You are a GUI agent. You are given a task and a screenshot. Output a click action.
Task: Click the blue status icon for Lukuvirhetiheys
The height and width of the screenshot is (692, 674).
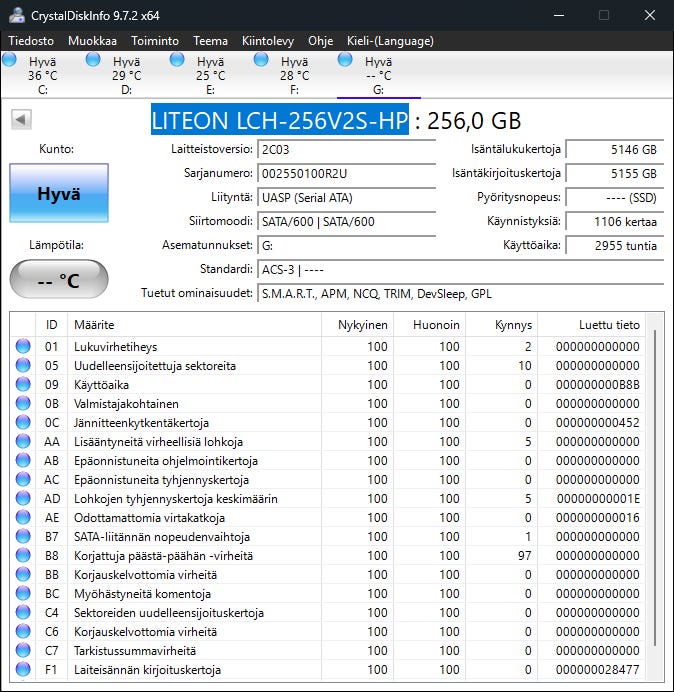pyautogui.click(x=23, y=347)
